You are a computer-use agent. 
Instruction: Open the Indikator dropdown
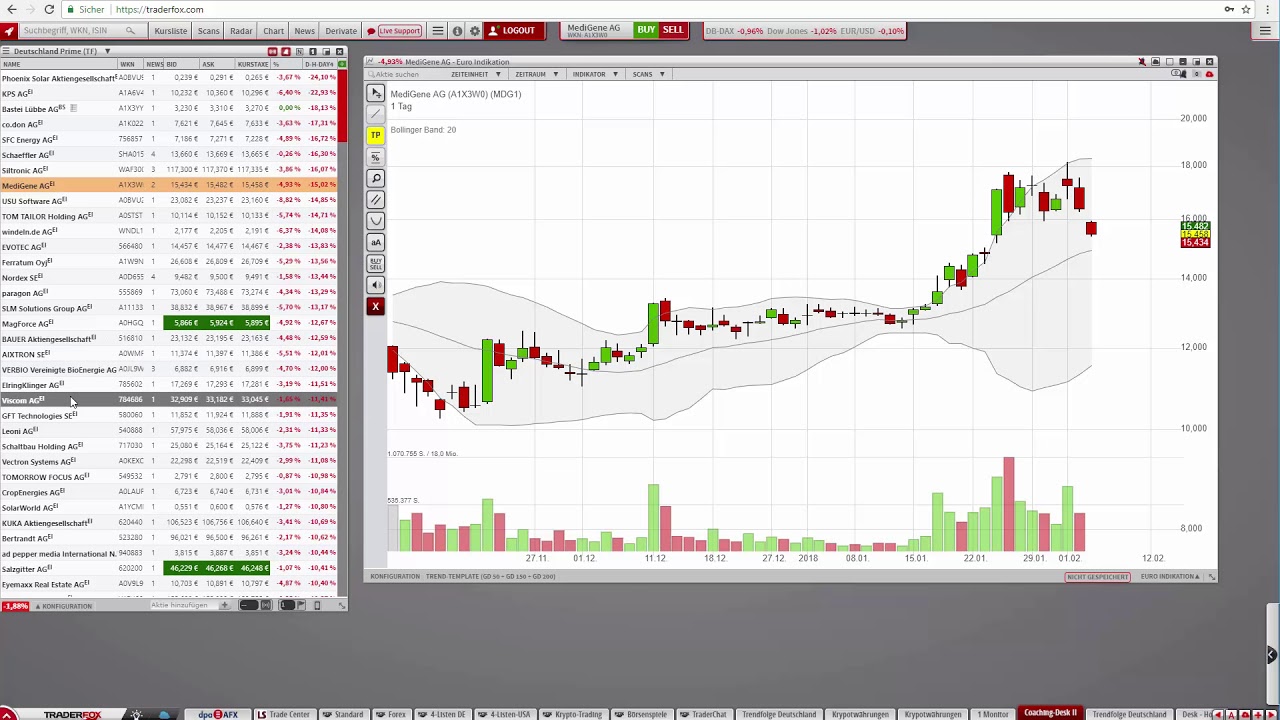pyautogui.click(x=595, y=74)
